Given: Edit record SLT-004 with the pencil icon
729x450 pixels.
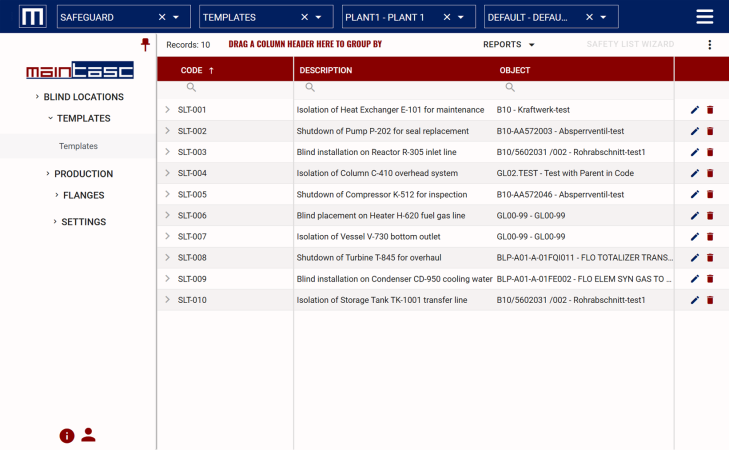Looking at the screenshot, I should point(695,173).
